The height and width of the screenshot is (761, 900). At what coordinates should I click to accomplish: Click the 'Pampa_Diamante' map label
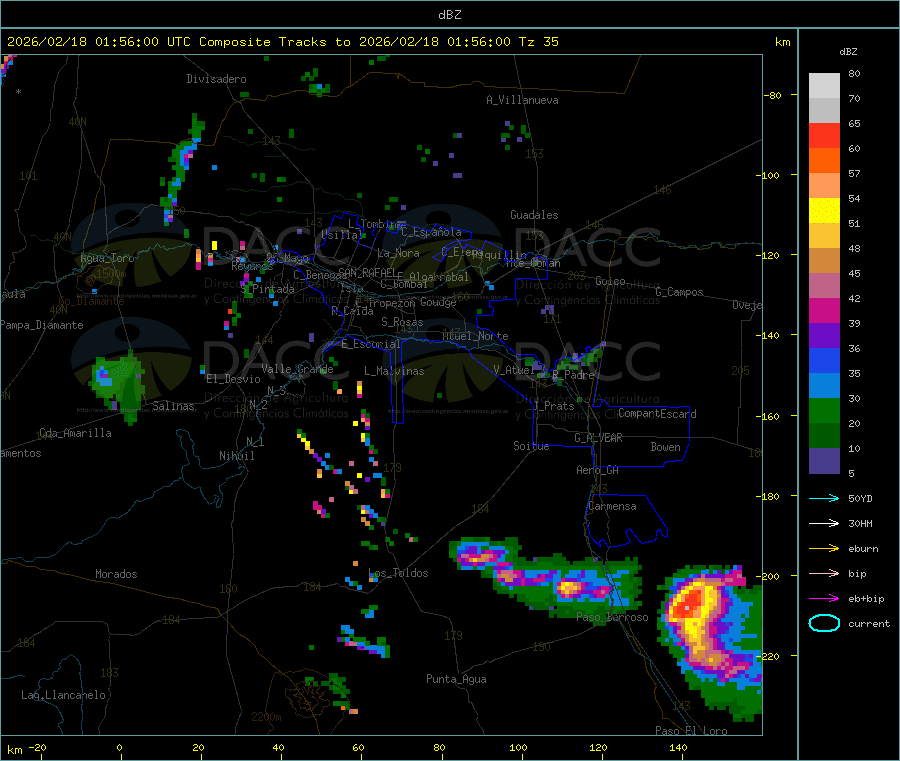click(x=42, y=325)
